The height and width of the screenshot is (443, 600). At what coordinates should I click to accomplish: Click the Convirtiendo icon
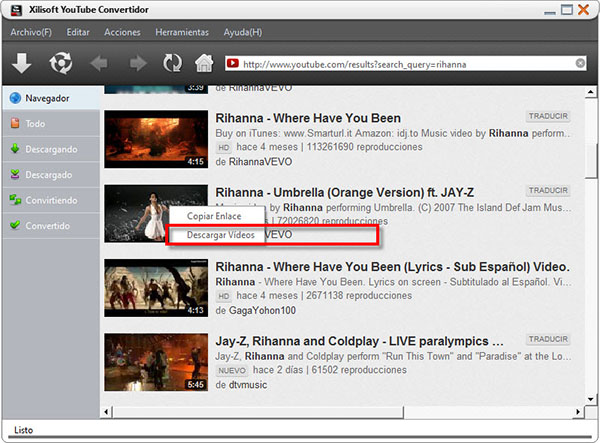[x=15, y=200]
